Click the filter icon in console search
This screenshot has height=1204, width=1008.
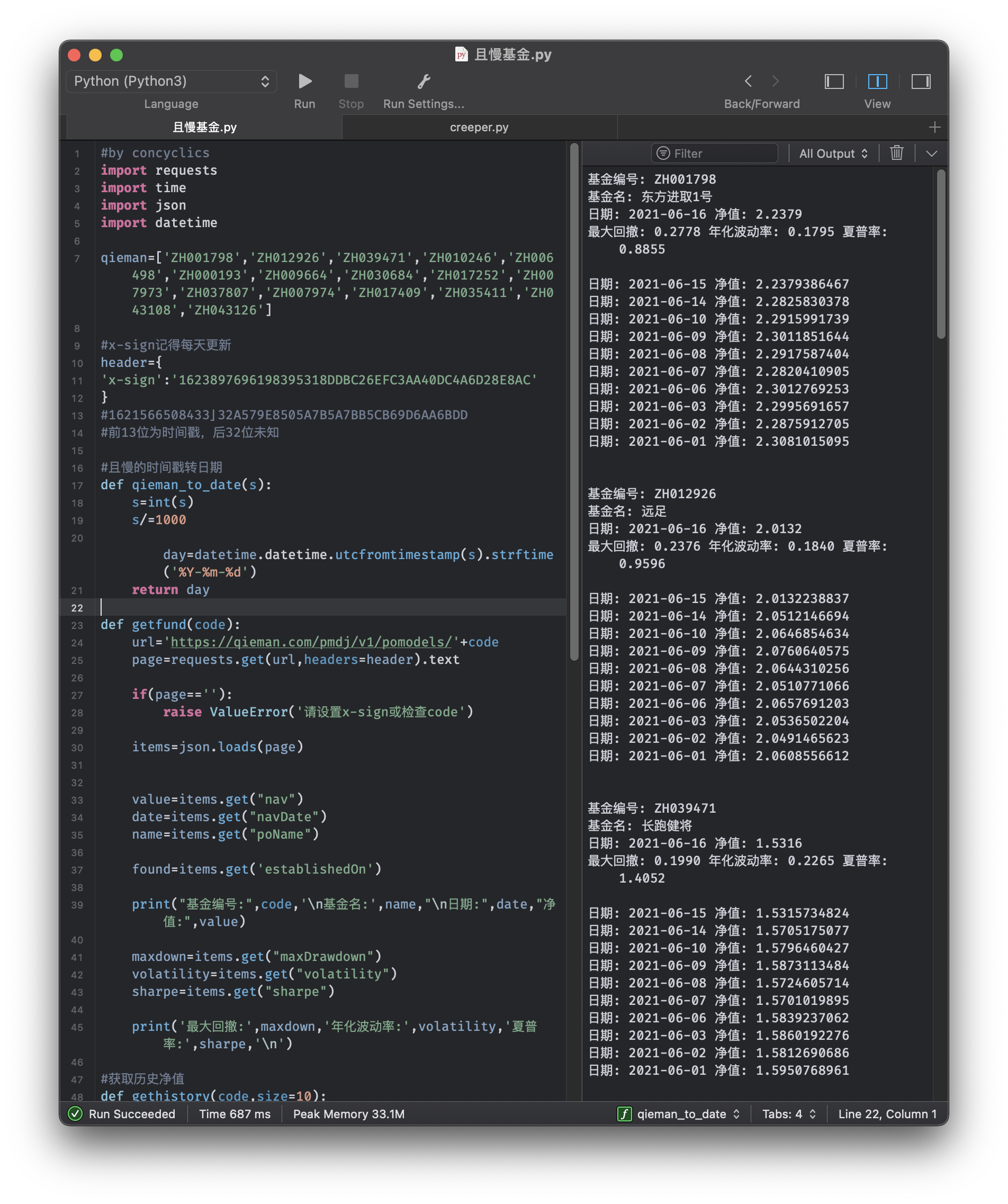663,153
